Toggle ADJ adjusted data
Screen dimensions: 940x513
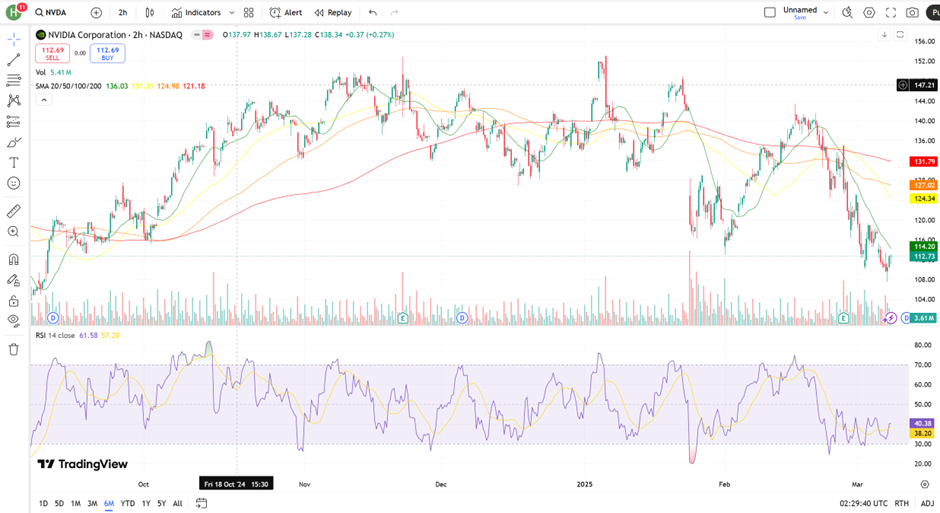[x=927, y=503]
